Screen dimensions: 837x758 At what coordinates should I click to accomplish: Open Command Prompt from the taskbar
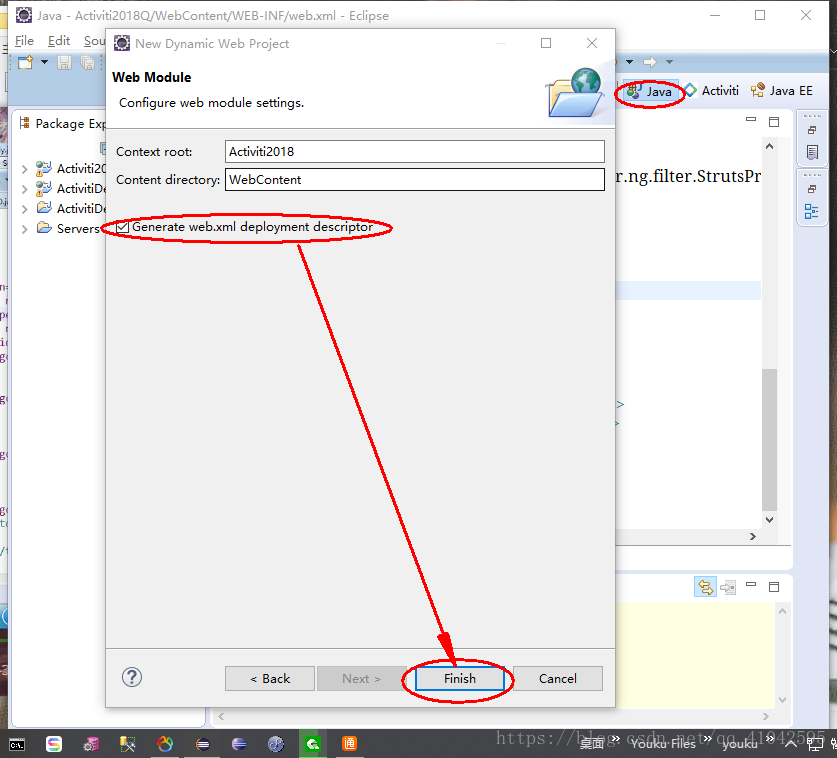[17, 744]
